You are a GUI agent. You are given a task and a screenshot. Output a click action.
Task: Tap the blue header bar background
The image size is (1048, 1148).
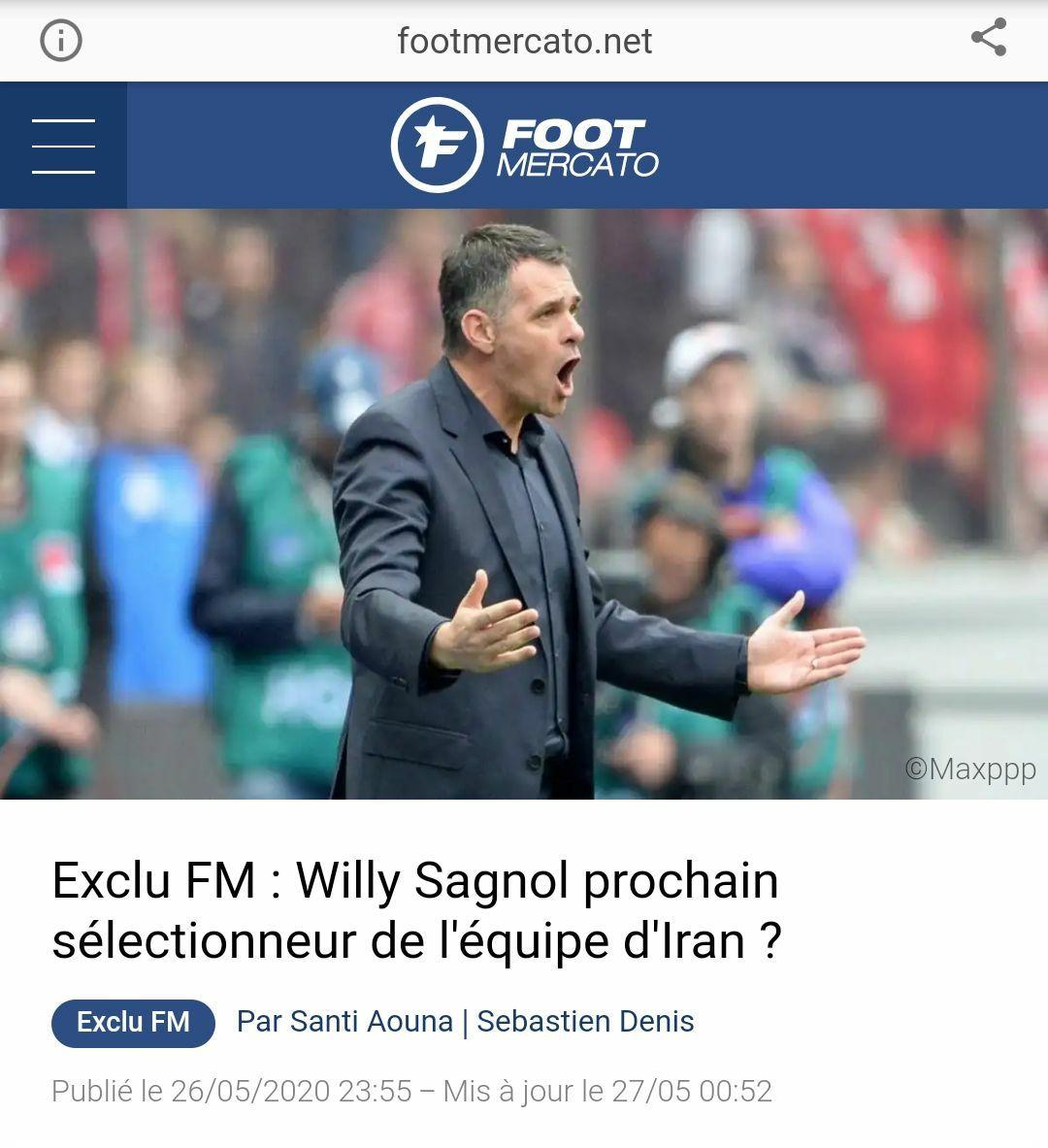842,145
